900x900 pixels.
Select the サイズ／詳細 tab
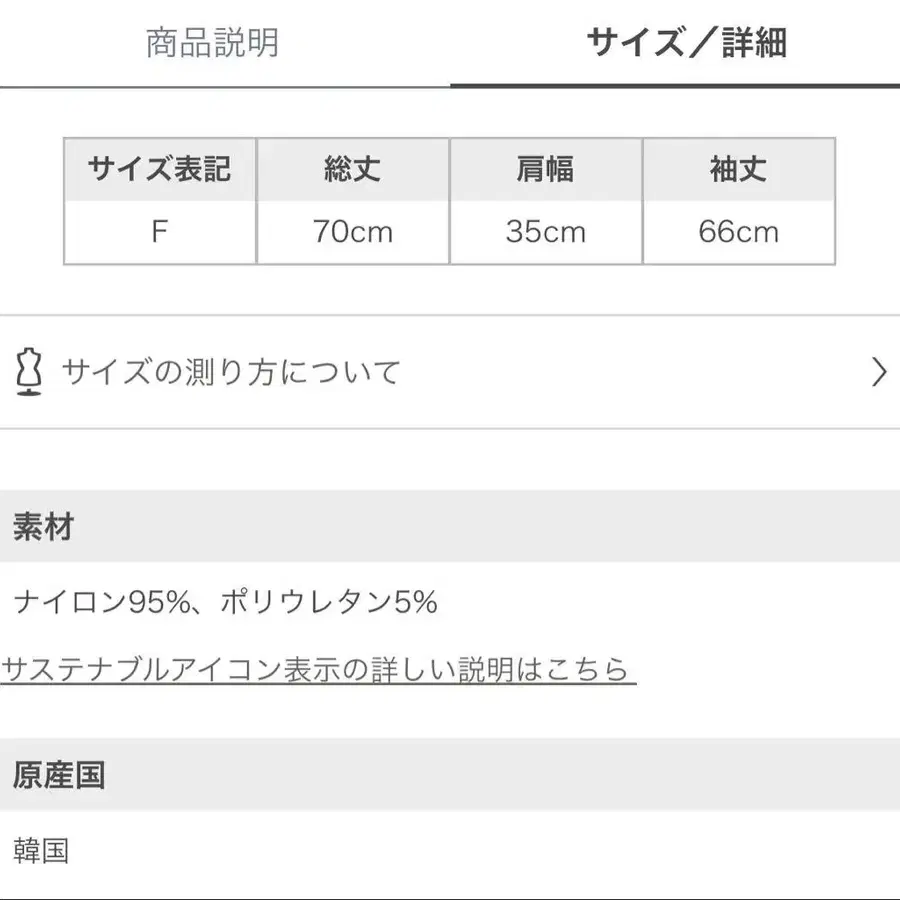pyautogui.click(x=686, y=43)
